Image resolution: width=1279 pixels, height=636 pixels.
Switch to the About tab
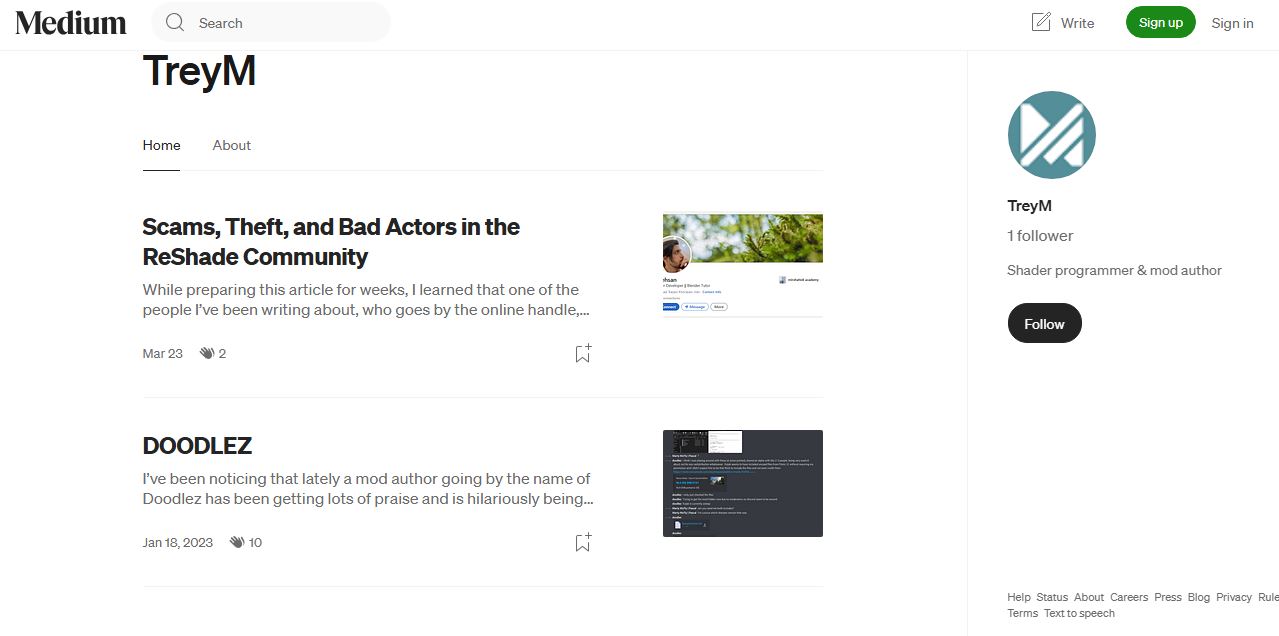(x=232, y=145)
